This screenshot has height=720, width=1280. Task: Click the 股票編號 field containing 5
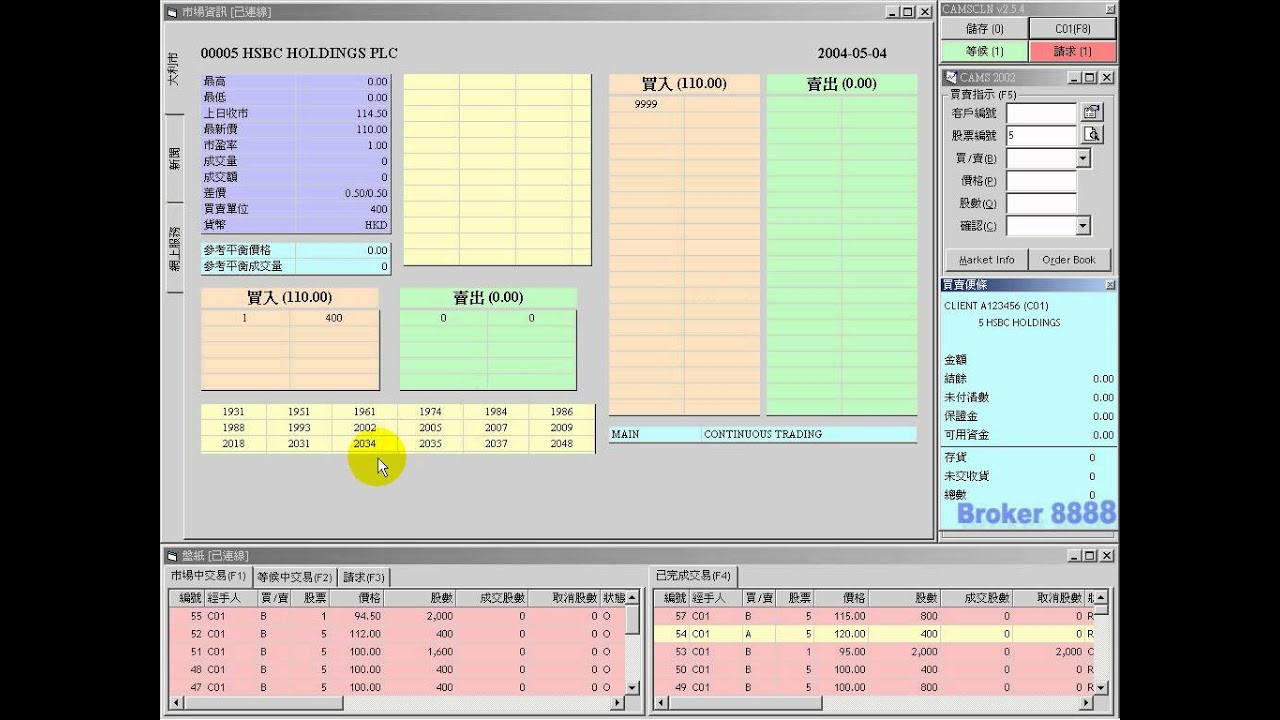[x=1041, y=135]
